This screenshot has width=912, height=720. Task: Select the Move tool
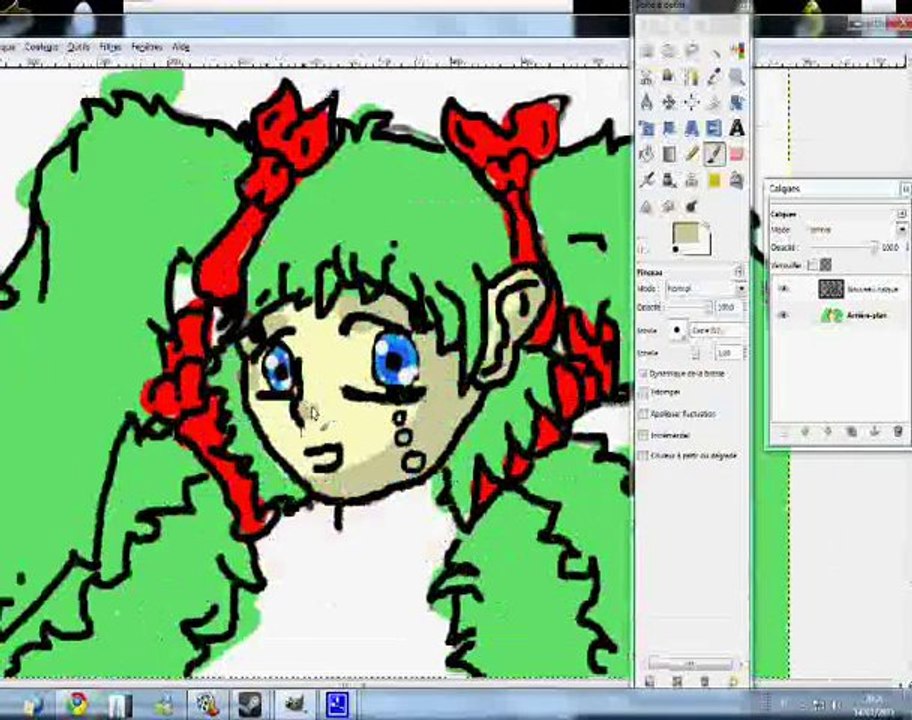(669, 102)
